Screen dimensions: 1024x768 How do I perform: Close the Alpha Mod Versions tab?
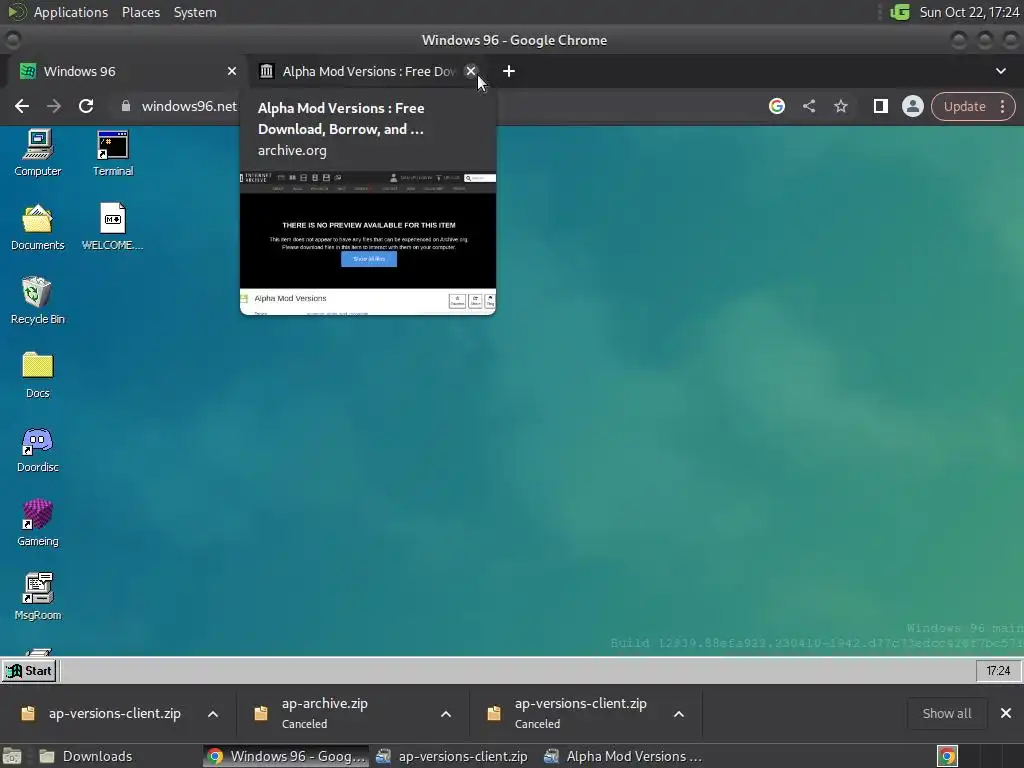[470, 71]
